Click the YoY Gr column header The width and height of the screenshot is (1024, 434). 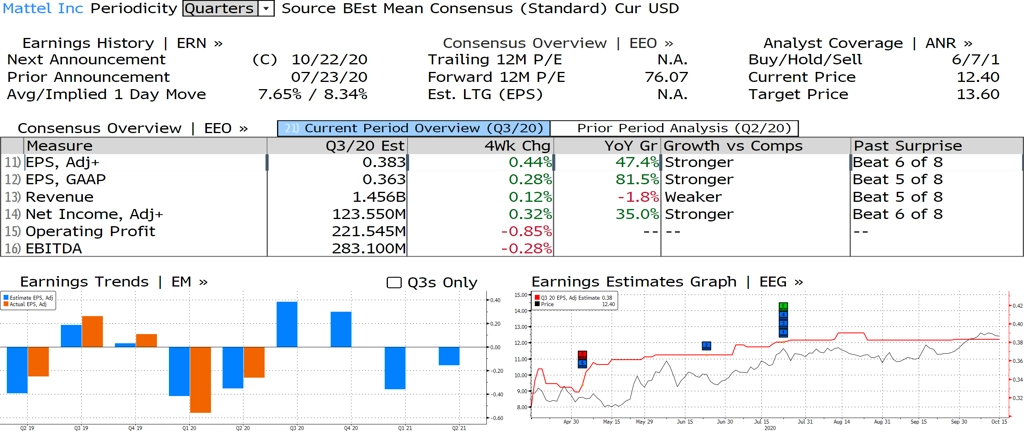pyautogui.click(x=607, y=146)
